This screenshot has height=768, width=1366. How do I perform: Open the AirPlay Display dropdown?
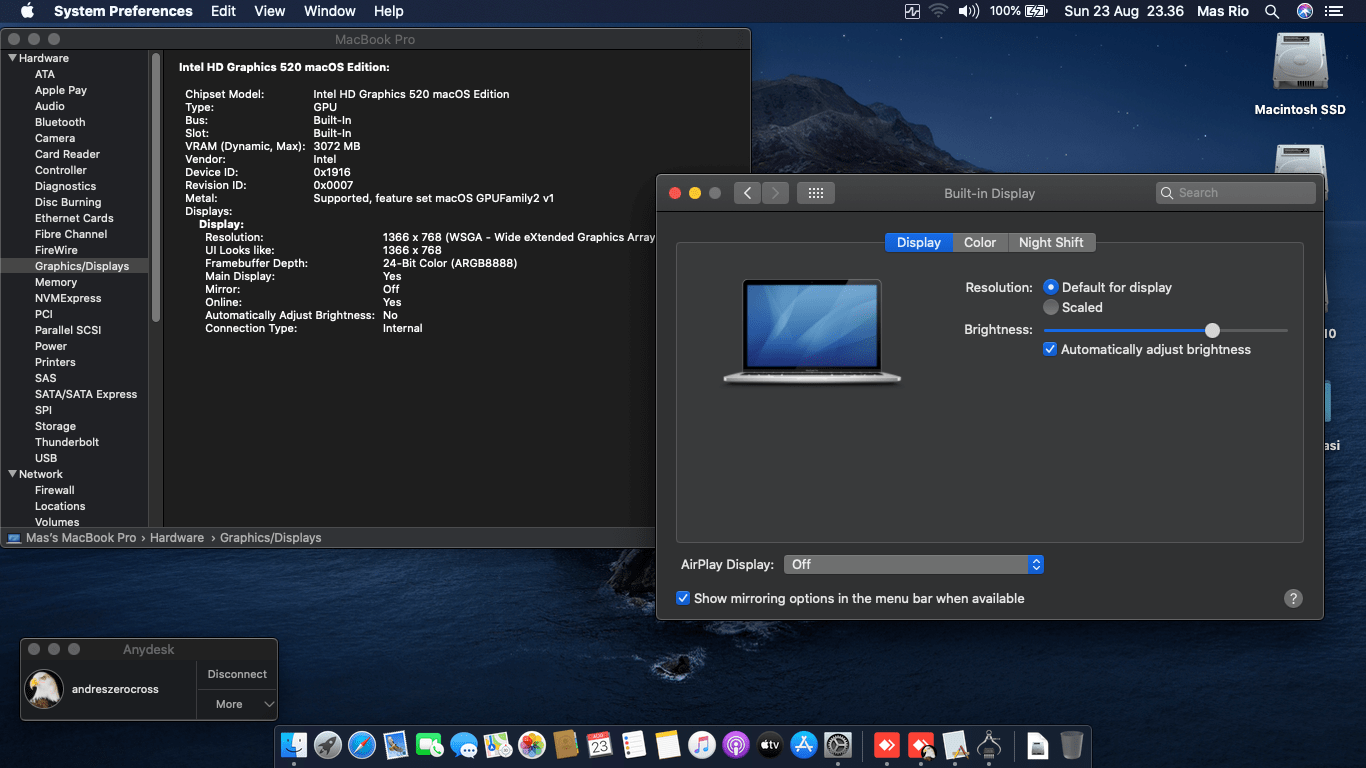point(913,564)
